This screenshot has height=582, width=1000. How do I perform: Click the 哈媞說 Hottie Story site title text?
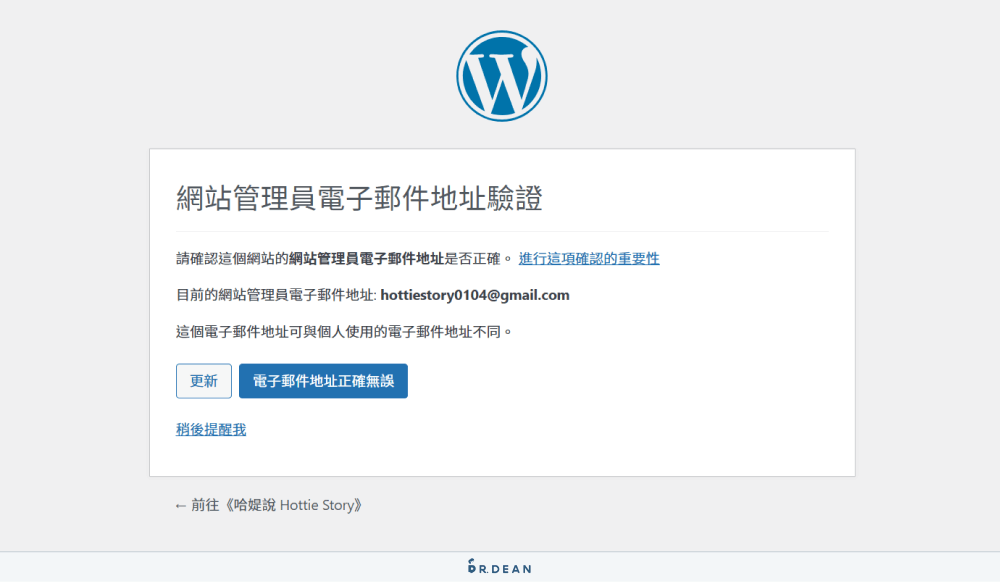(x=296, y=505)
